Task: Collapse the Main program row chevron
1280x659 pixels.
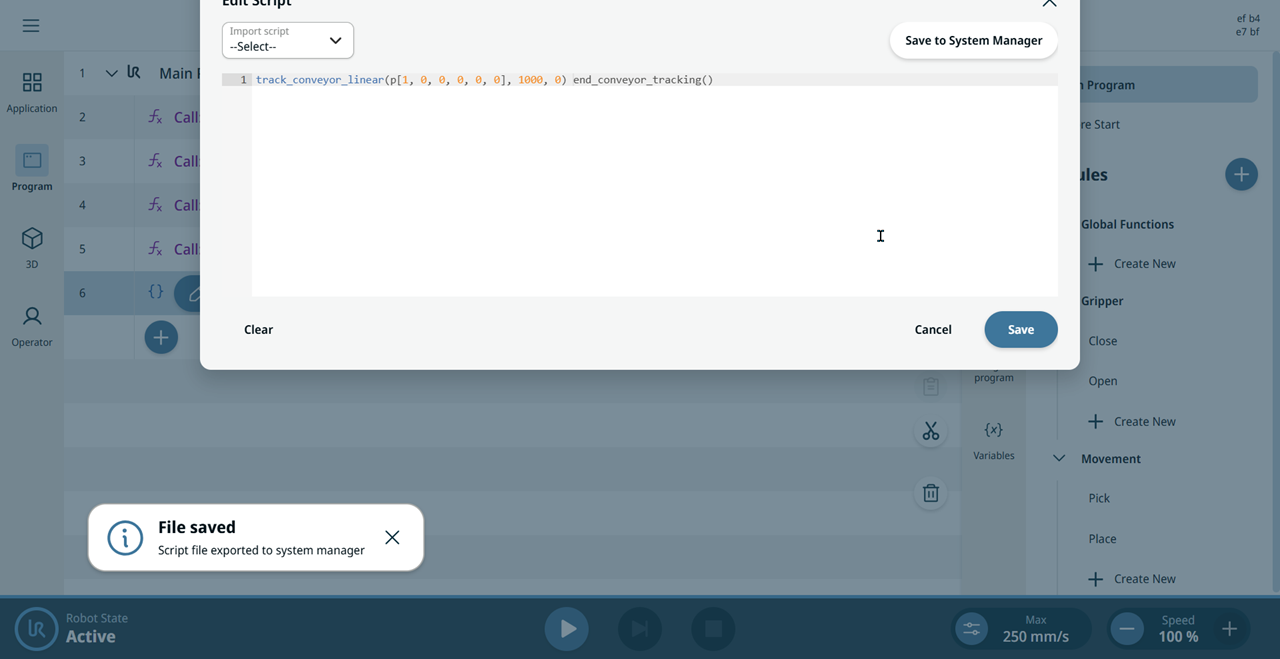Action: (111, 73)
